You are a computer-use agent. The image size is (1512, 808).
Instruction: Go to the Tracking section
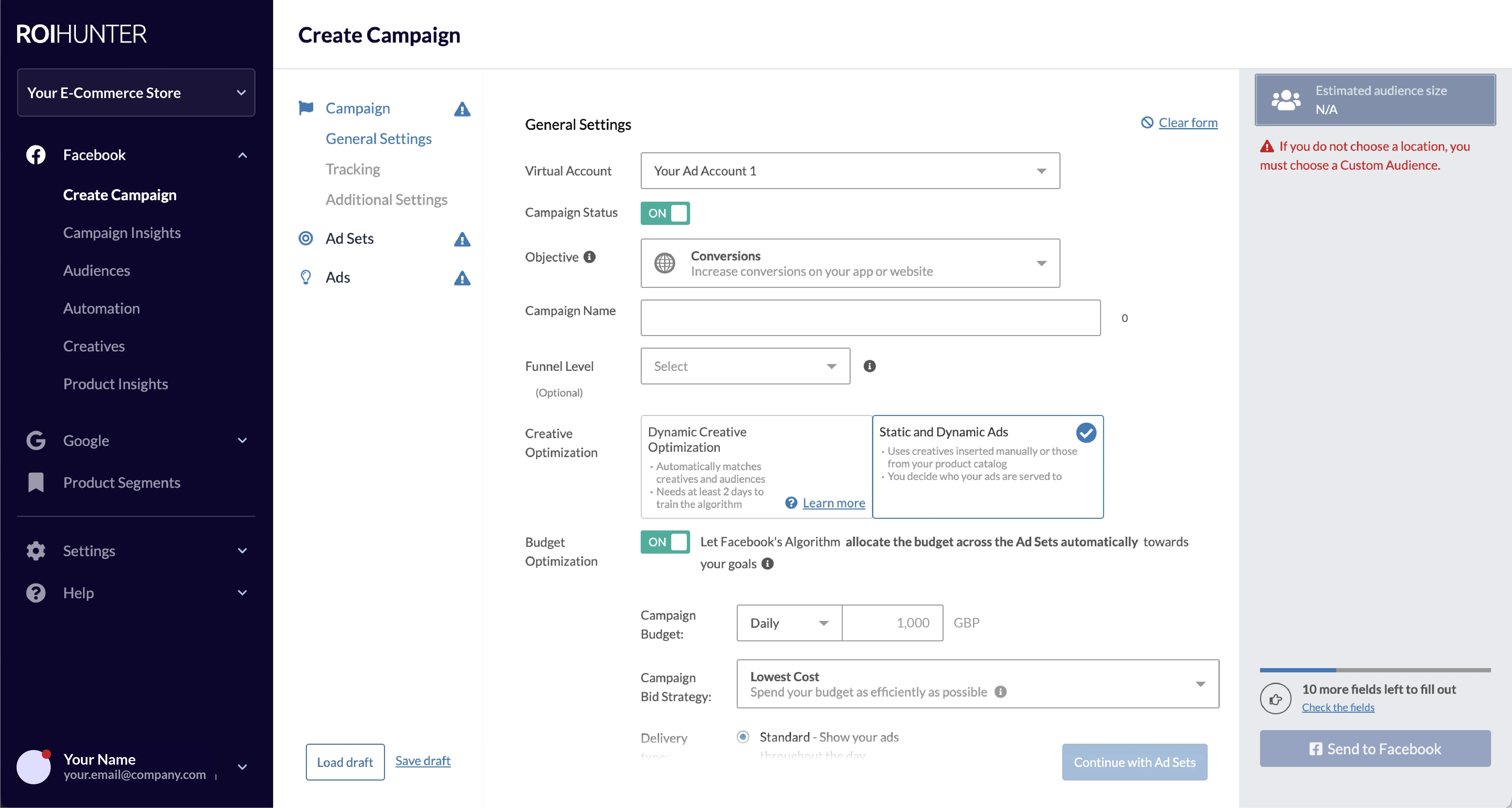pos(353,169)
